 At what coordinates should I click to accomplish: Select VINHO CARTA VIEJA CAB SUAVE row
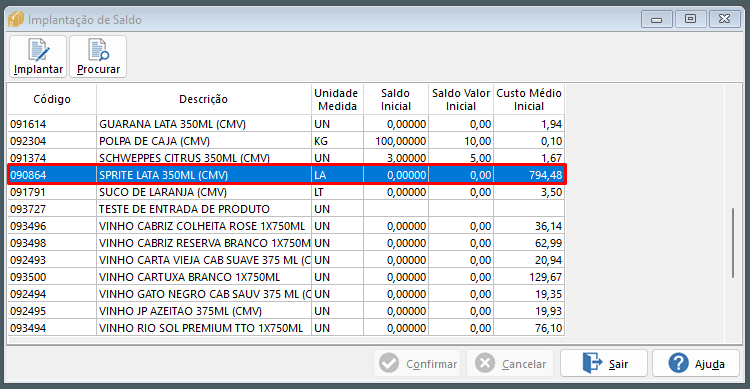pos(286,260)
